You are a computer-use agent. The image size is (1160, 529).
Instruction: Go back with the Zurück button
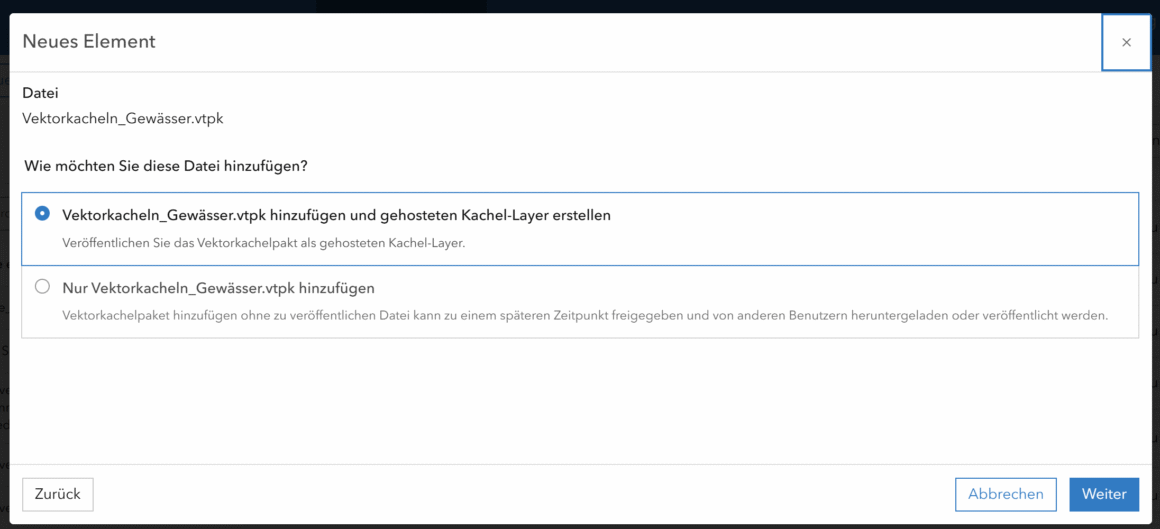[58, 494]
